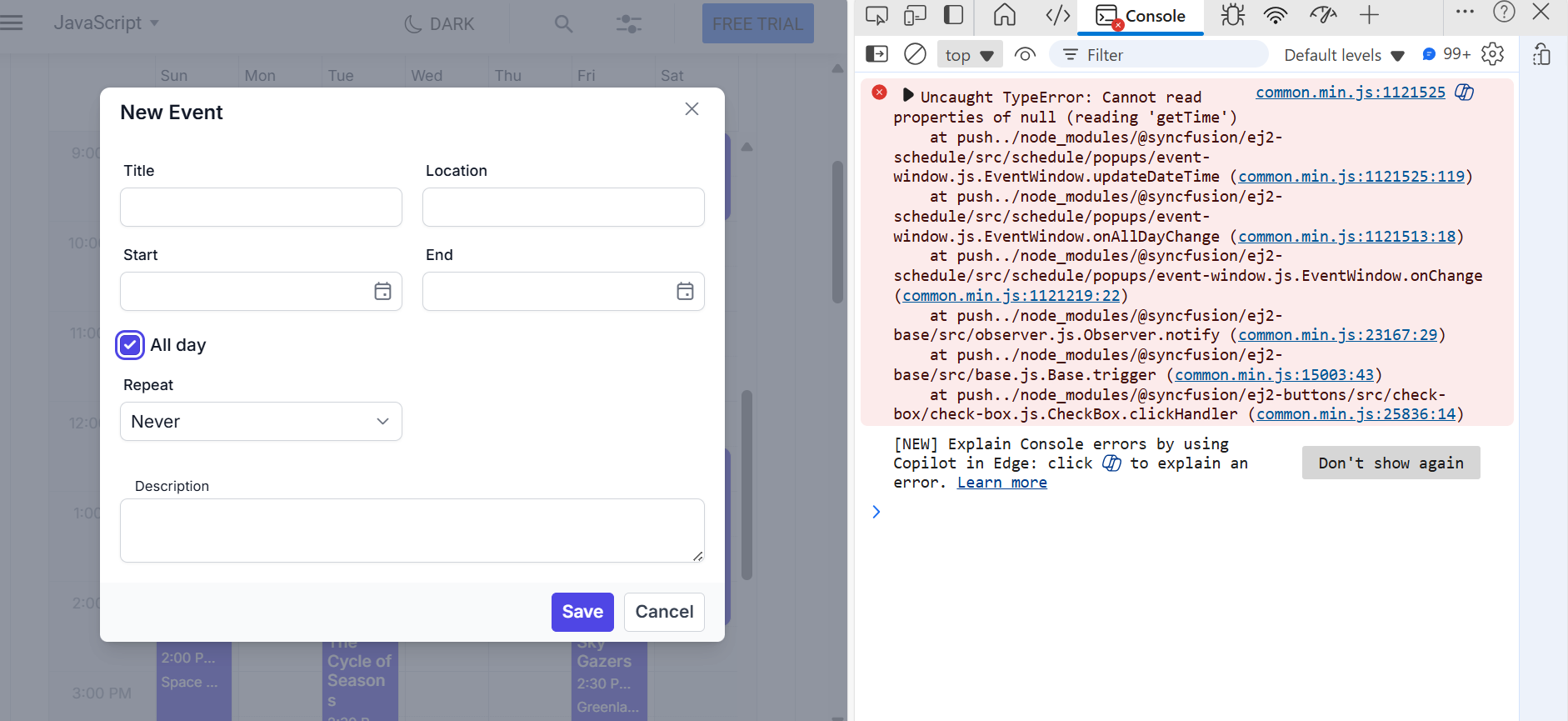Uncheck the All day checkbox

point(130,345)
